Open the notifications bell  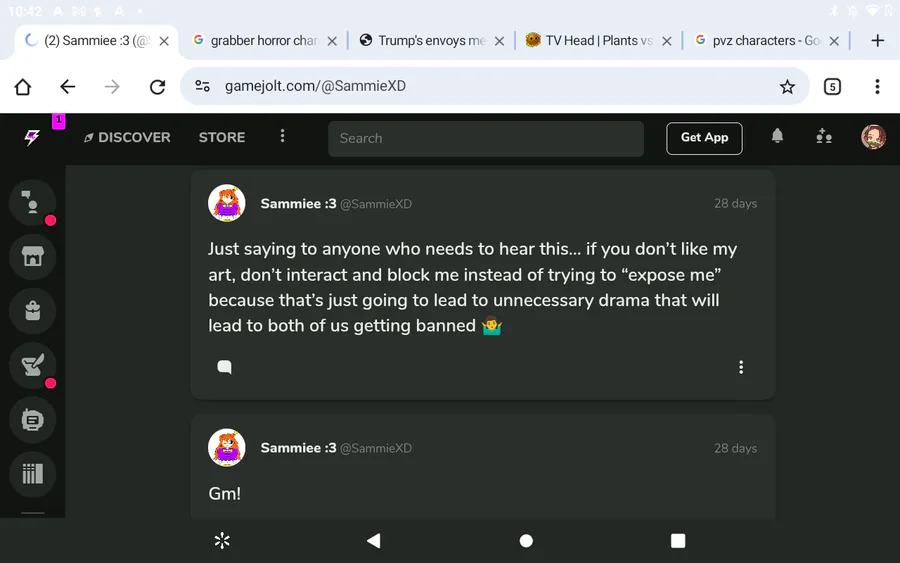777,137
